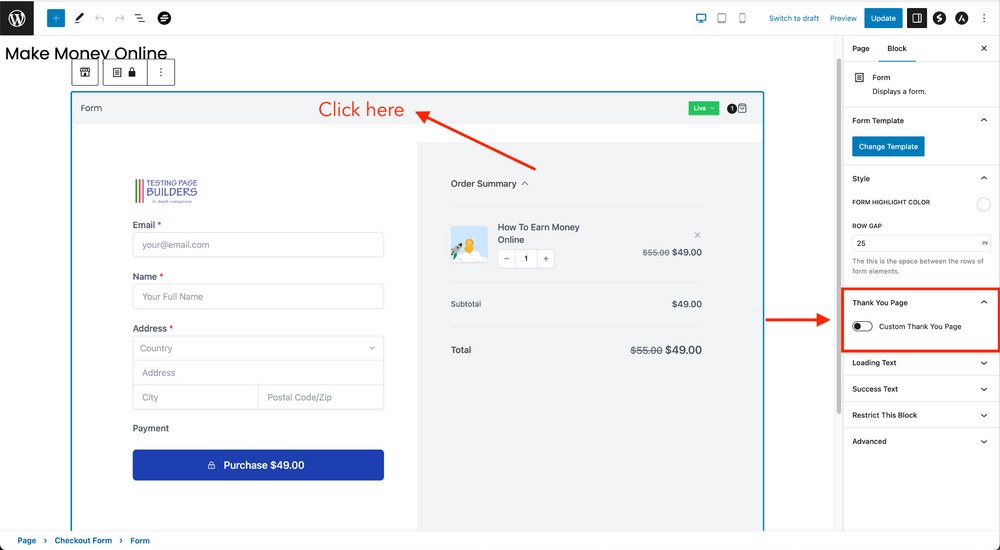Image resolution: width=1000 pixels, height=550 pixels.
Task: Decrease product quantity with minus
Action: (x=506, y=258)
